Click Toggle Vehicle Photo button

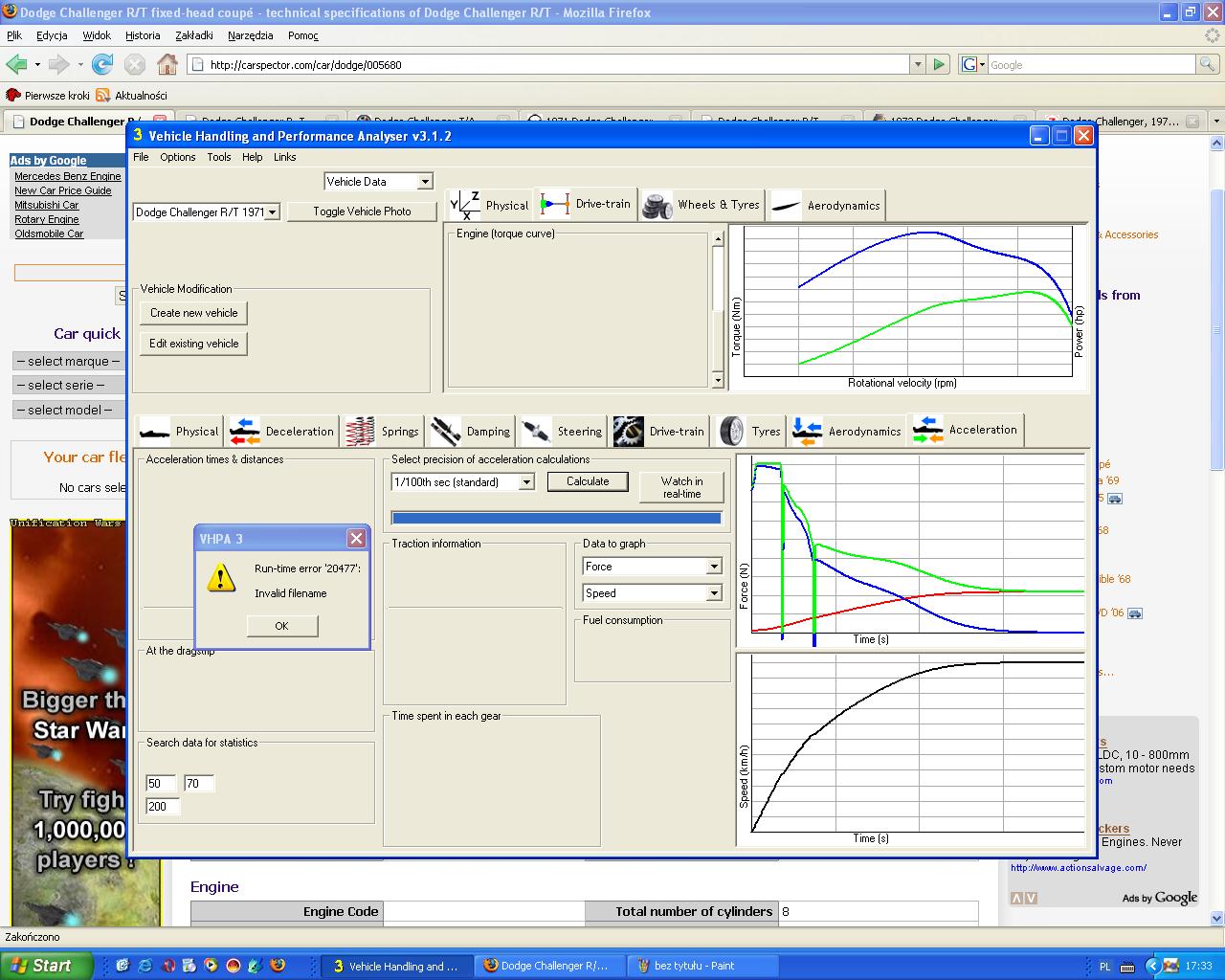[x=362, y=212]
